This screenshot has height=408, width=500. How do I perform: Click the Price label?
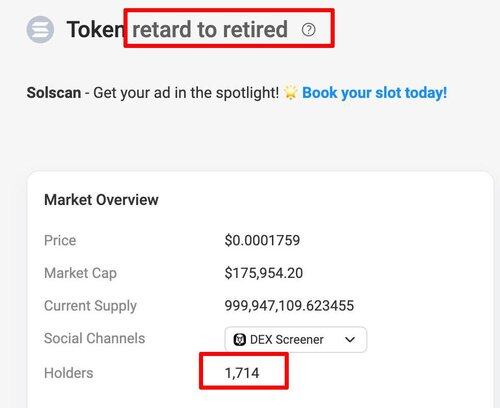coord(60,240)
